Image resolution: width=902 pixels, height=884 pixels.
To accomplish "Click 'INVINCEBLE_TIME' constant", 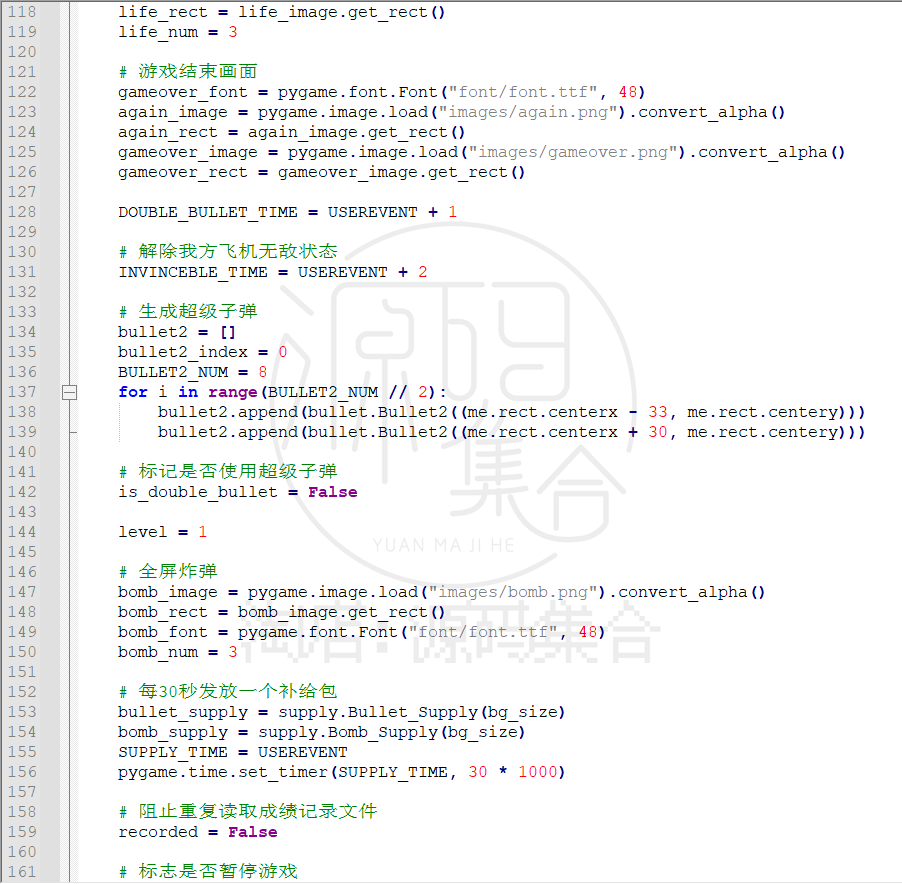I will [193, 272].
